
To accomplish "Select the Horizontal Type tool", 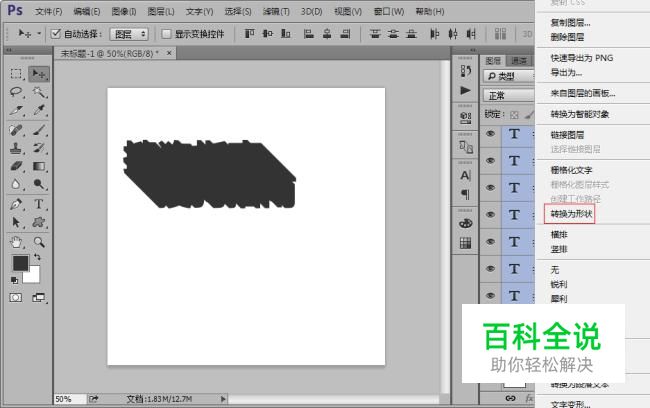I will point(39,204).
